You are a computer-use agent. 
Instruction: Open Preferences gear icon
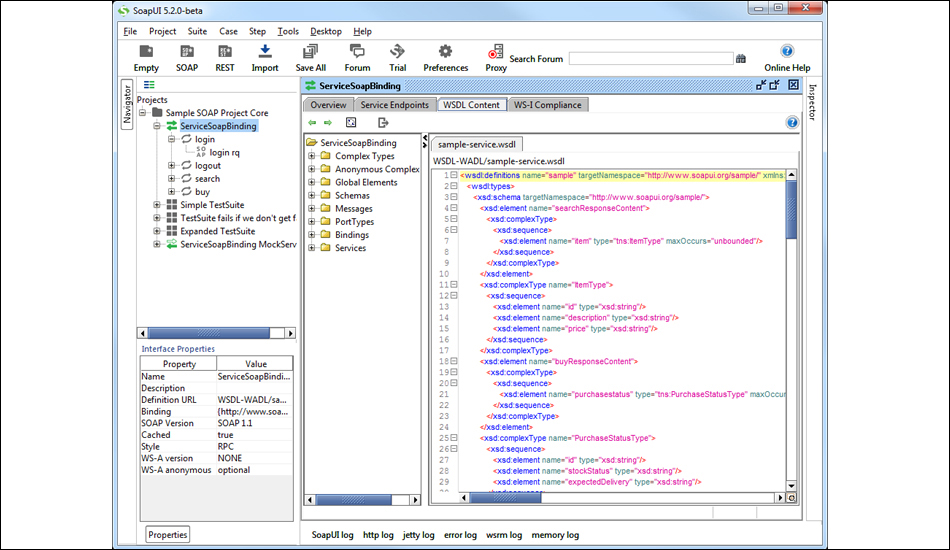click(445, 51)
